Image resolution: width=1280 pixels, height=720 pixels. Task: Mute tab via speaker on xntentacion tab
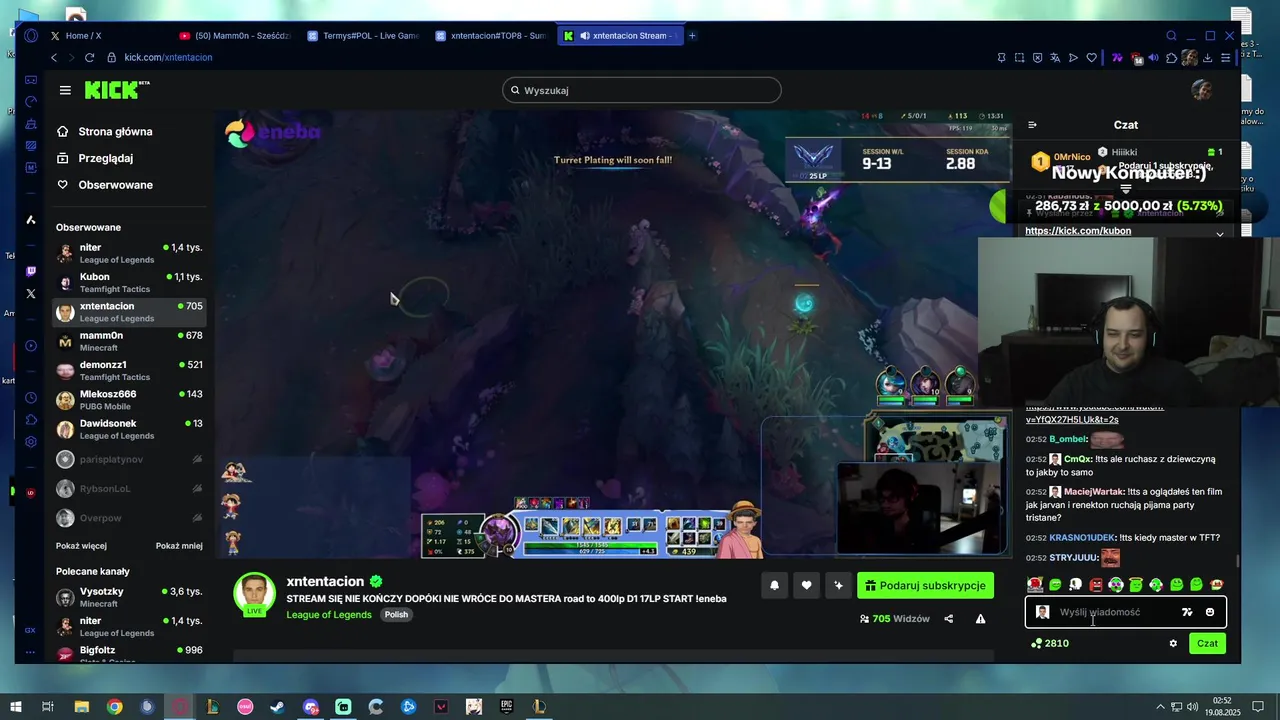pyautogui.click(x=585, y=36)
